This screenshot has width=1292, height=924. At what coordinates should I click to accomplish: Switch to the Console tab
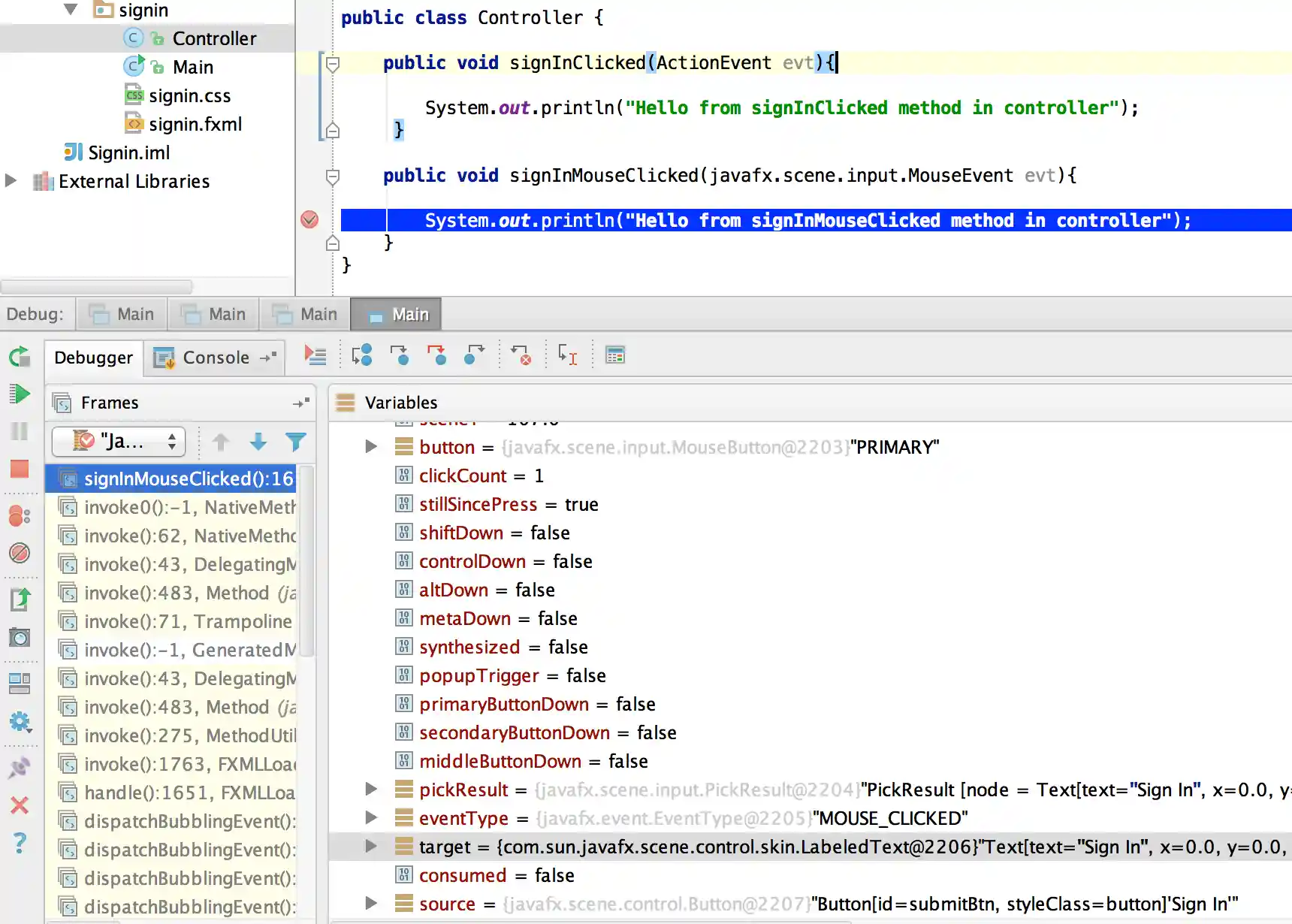point(215,358)
